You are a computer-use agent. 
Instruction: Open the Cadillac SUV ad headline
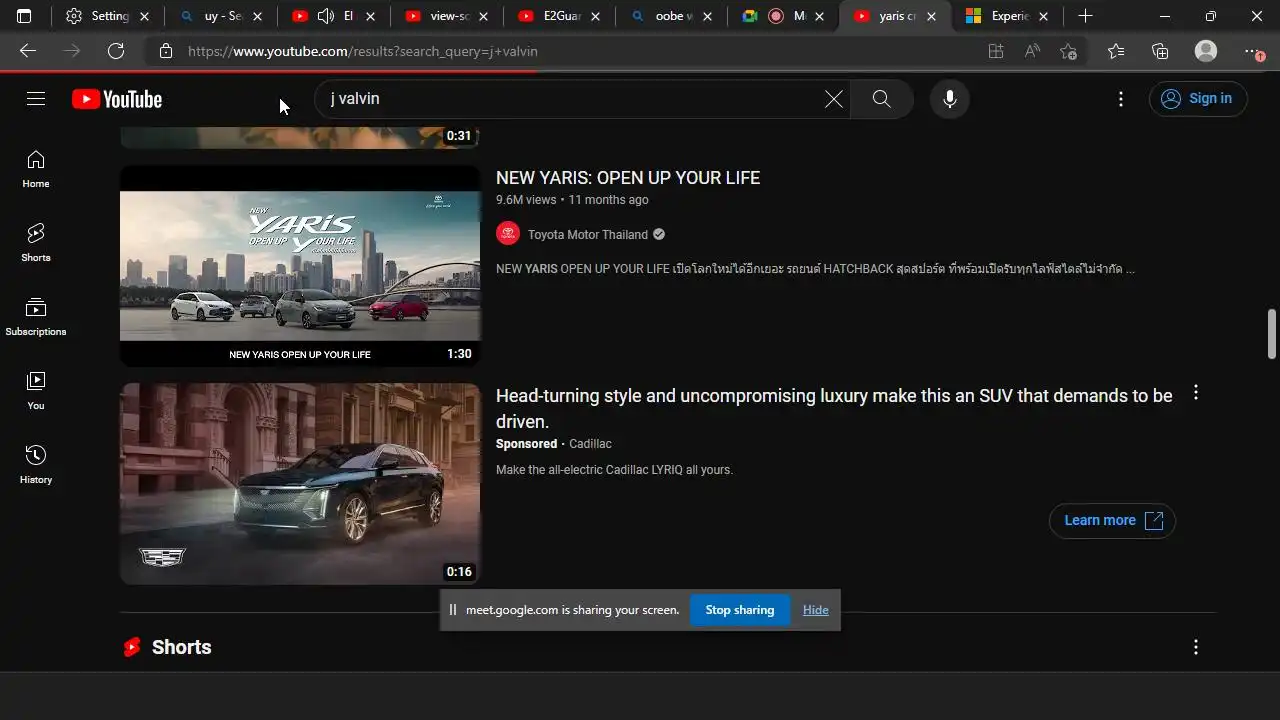click(834, 408)
